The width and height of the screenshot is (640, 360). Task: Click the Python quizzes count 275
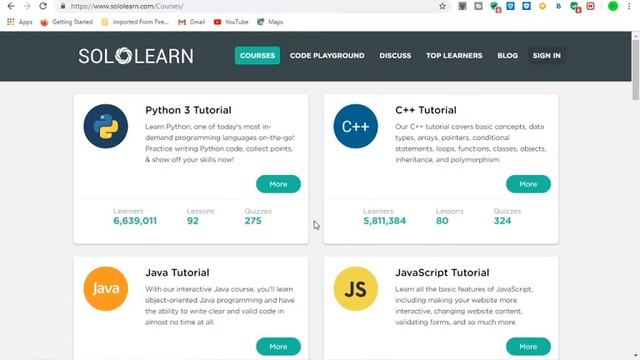coord(253,221)
